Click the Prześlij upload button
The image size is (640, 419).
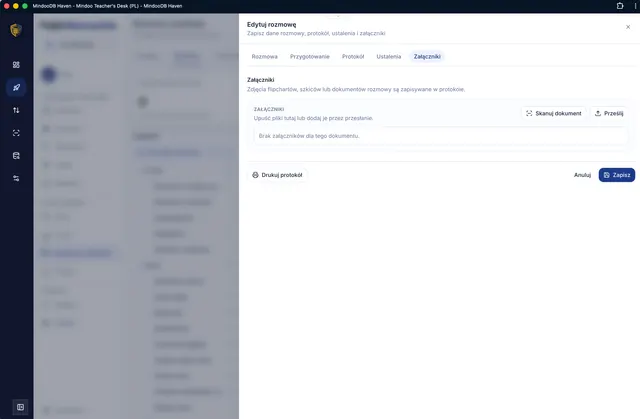click(609, 113)
